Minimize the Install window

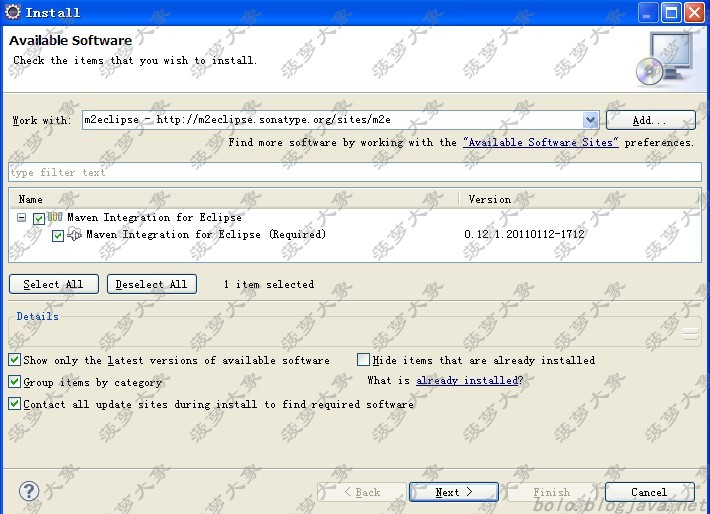pos(648,12)
